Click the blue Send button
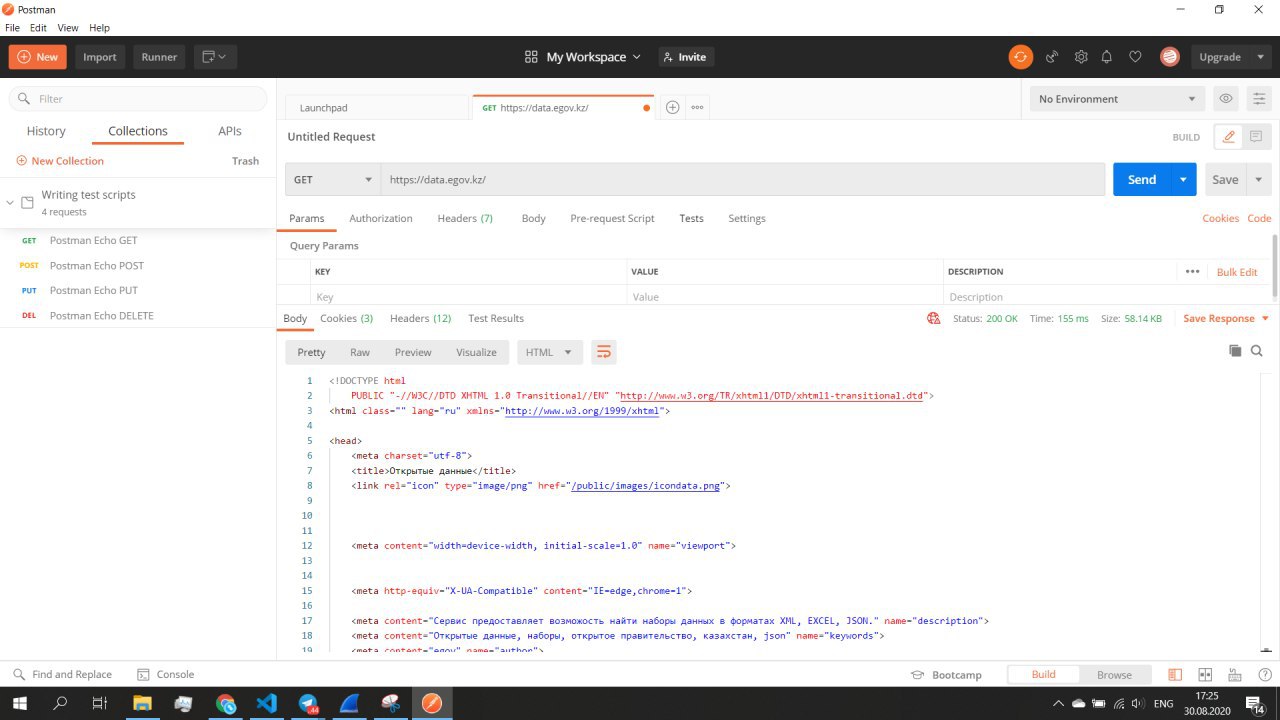The height and width of the screenshot is (720, 1280). (1141, 180)
